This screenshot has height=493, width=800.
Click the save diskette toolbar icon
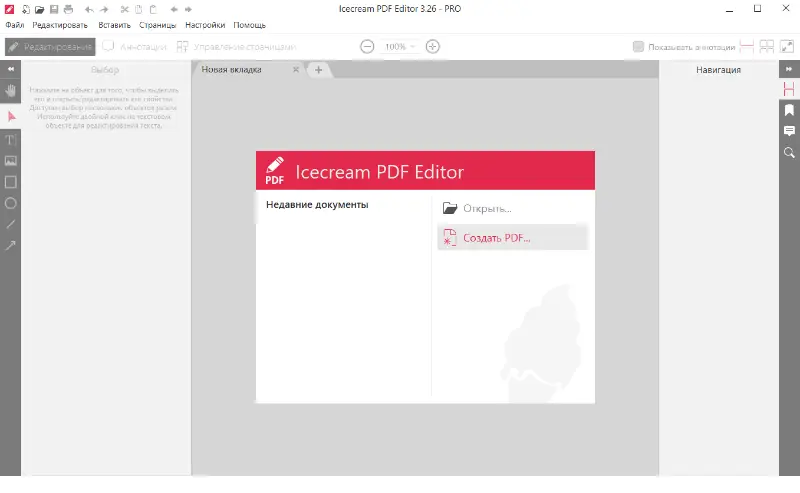54,9
